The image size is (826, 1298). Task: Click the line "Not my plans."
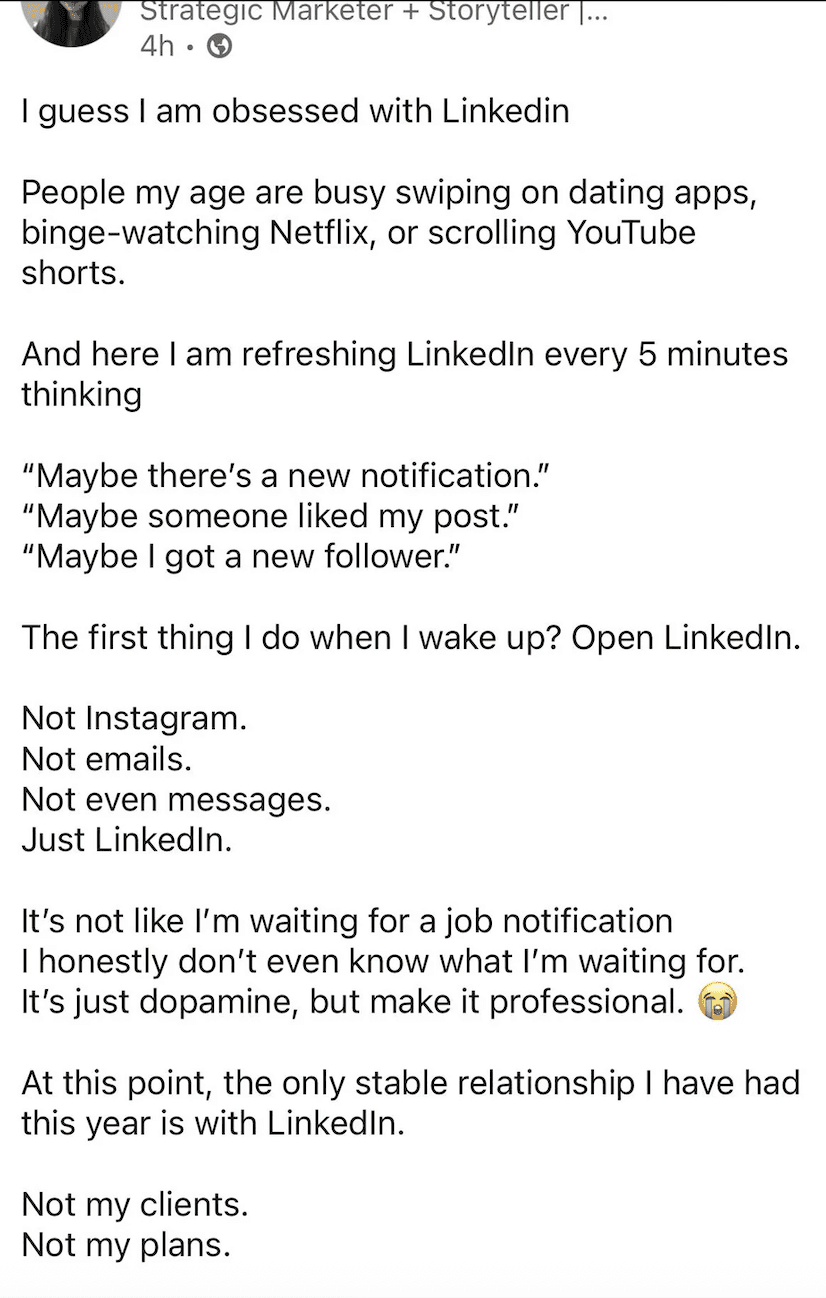[x=120, y=1245]
